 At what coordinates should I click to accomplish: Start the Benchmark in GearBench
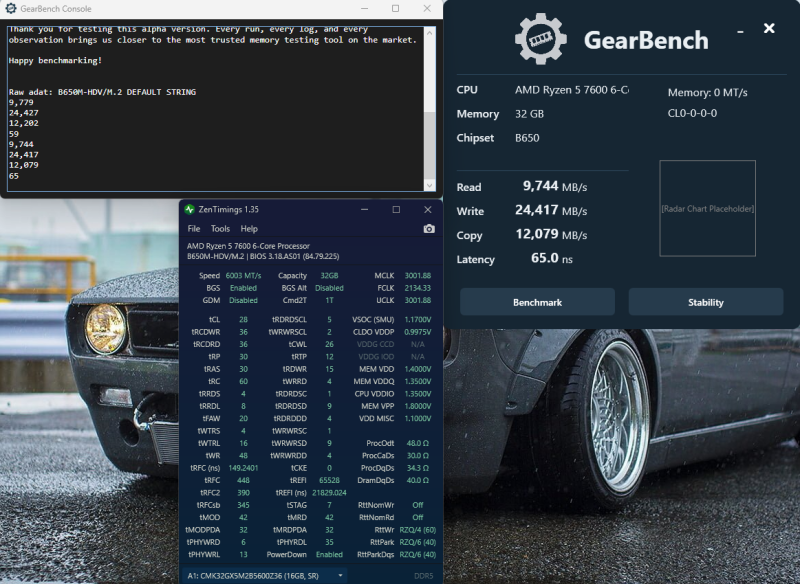coord(537,302)
